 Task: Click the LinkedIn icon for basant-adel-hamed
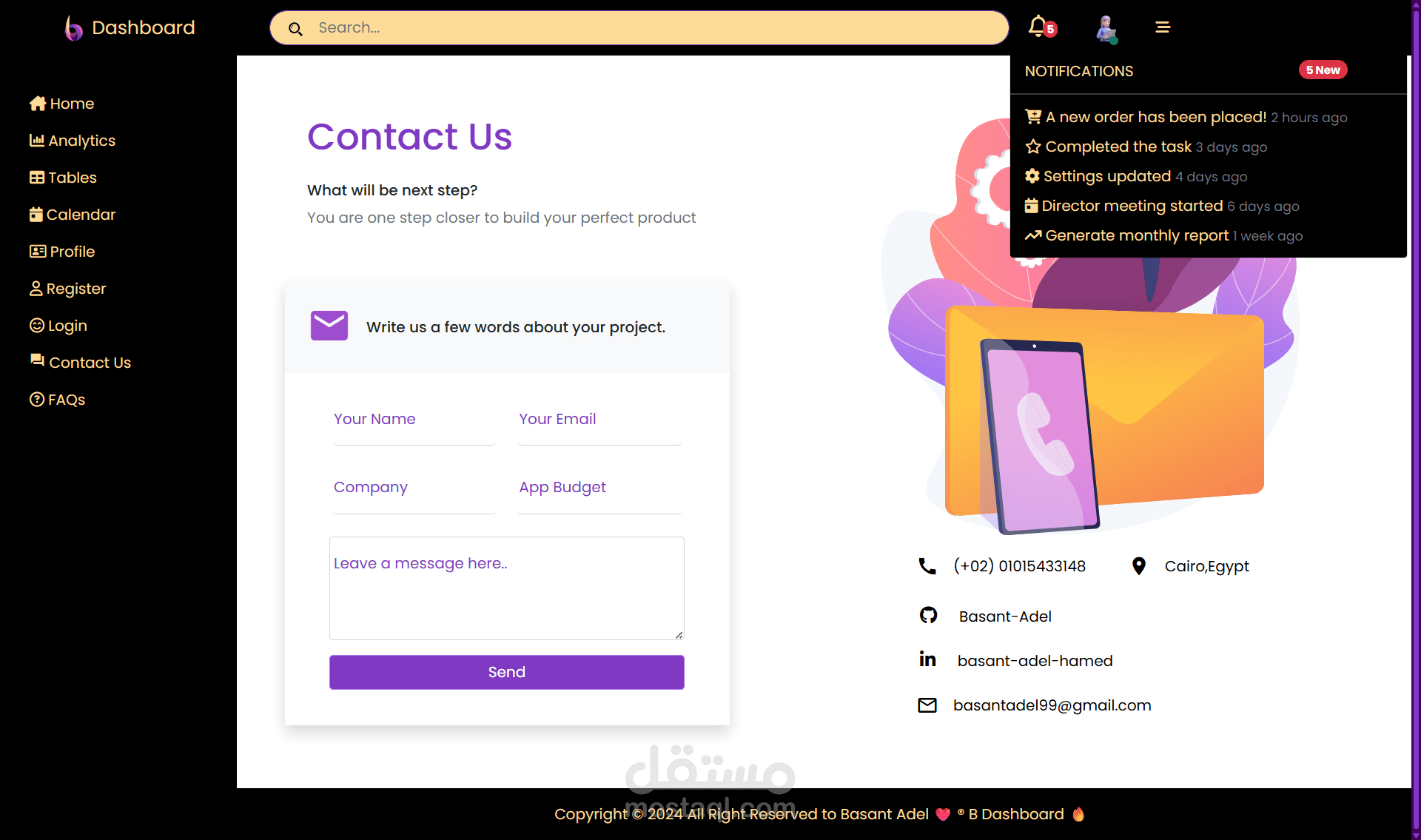(x=927, y=659)
